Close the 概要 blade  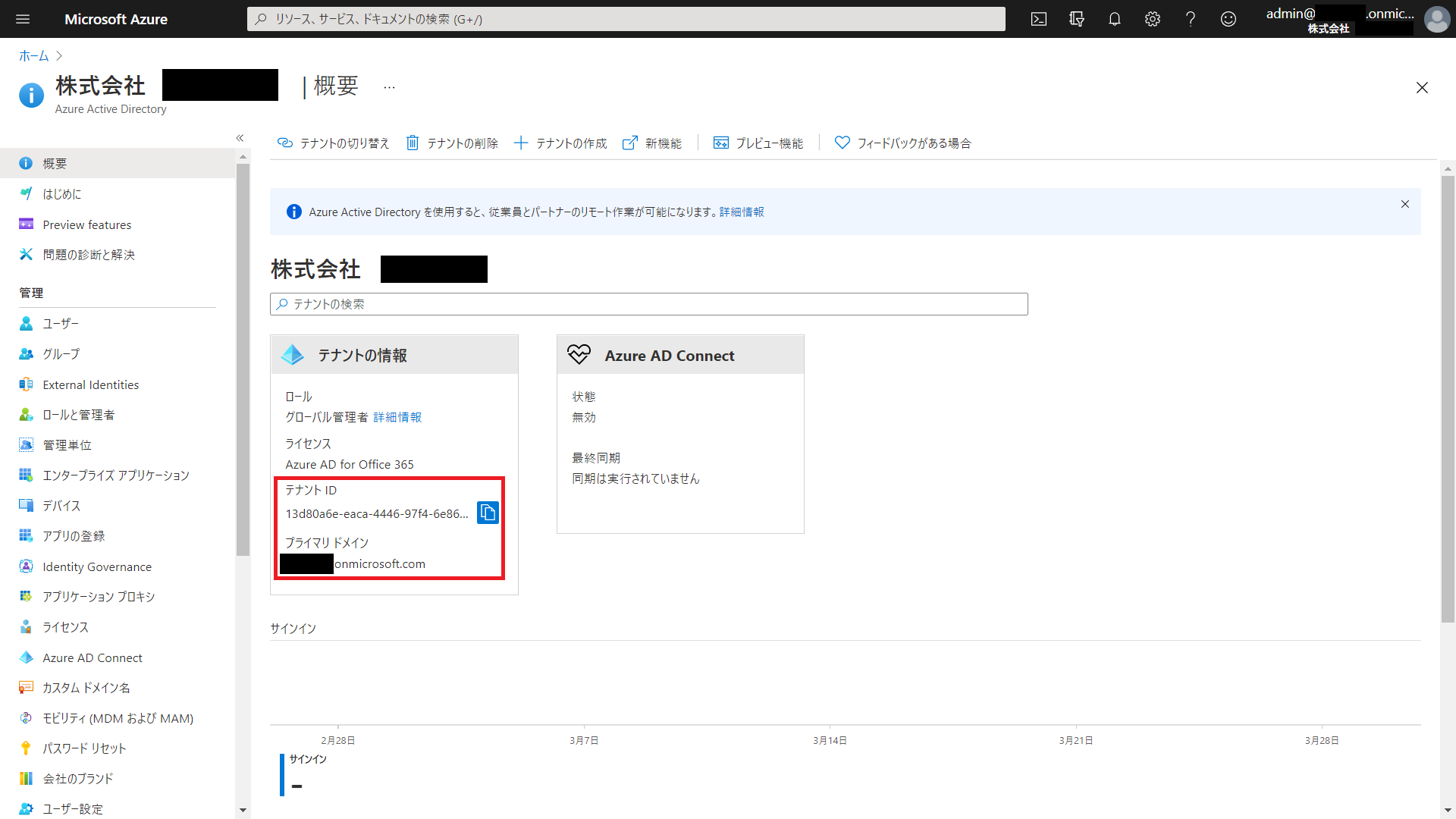tap(1422, 88)
